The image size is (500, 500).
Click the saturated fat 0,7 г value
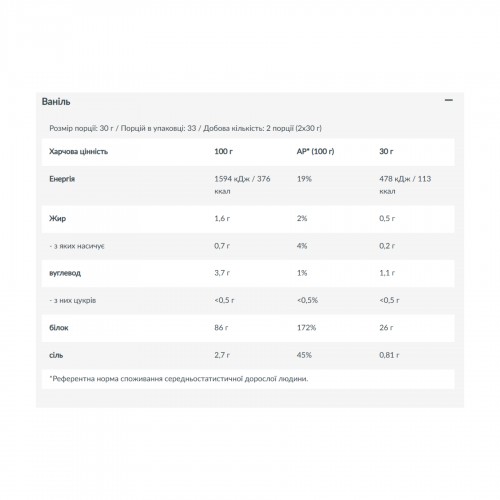click(x=222, y=246)
